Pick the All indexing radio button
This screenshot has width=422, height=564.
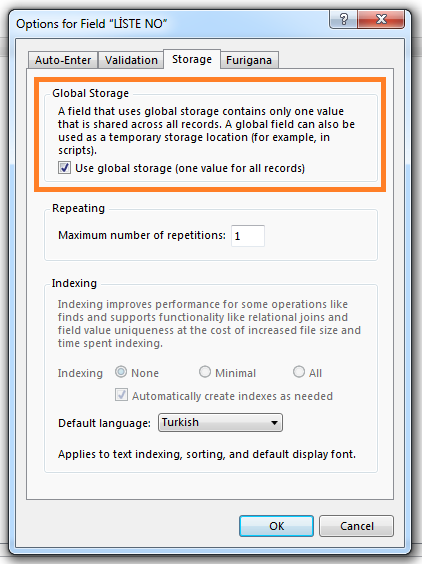(x=299, y=372)
